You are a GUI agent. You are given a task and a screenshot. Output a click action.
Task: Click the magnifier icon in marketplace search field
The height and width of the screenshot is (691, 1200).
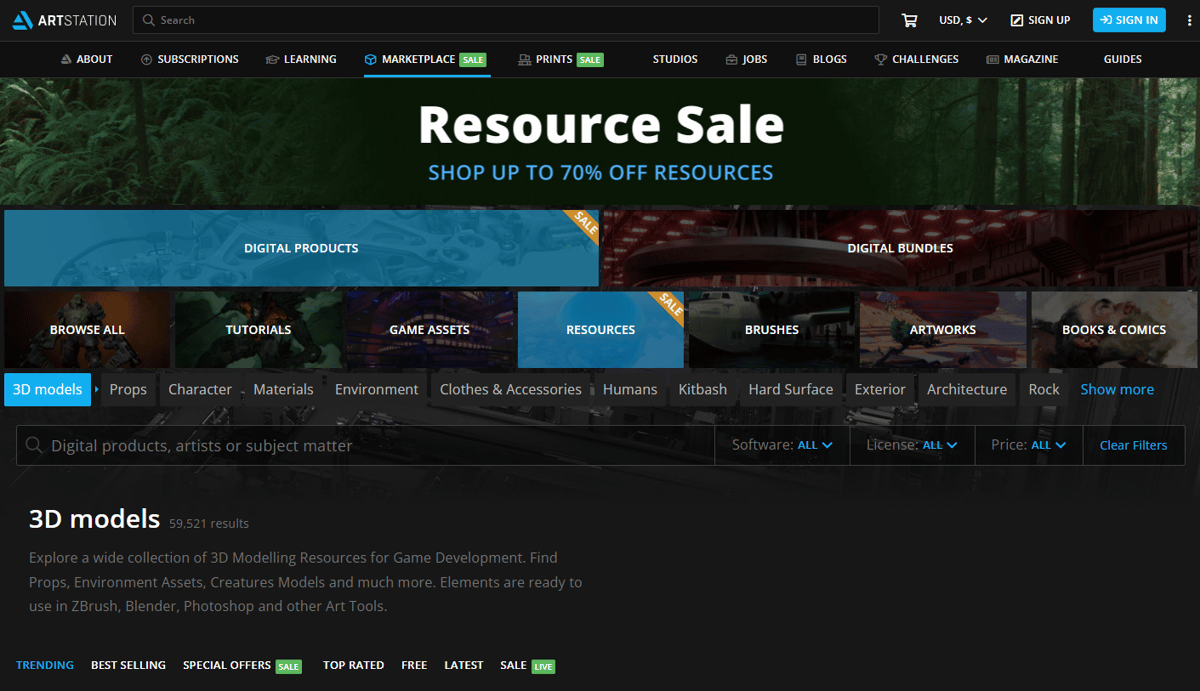[x=34, y=446]
